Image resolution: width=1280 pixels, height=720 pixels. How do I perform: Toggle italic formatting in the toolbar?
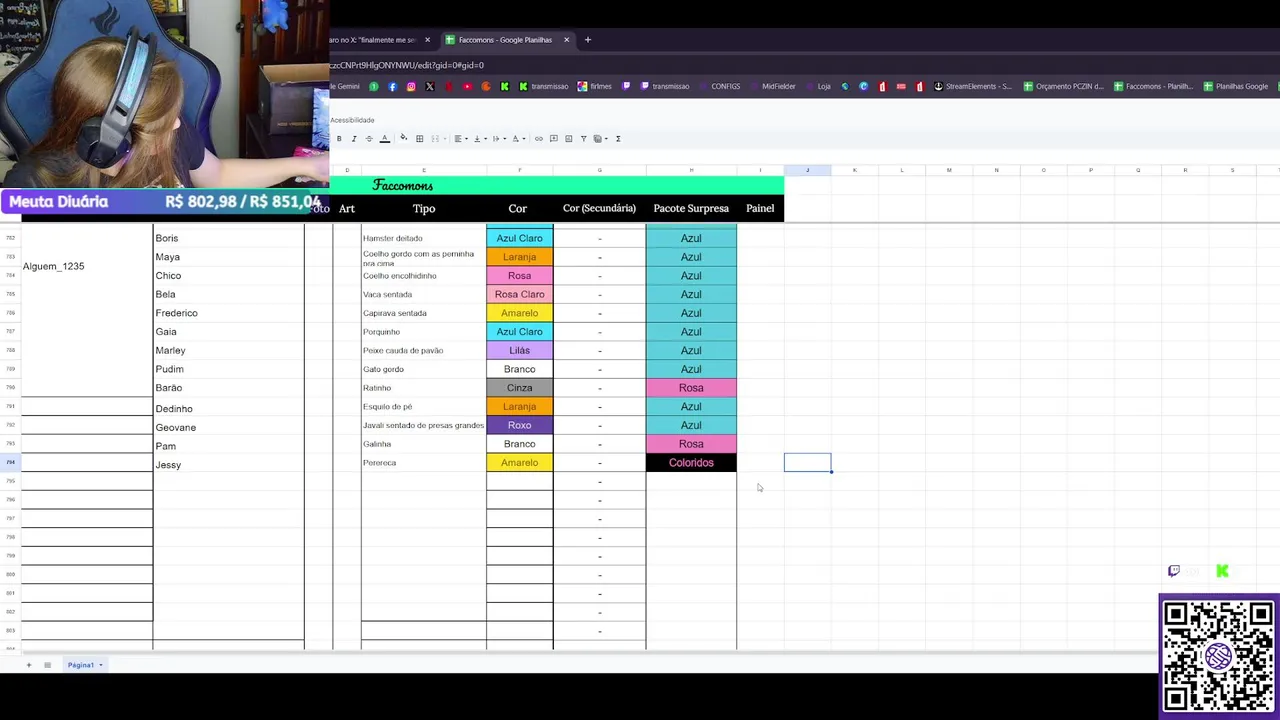354,139
